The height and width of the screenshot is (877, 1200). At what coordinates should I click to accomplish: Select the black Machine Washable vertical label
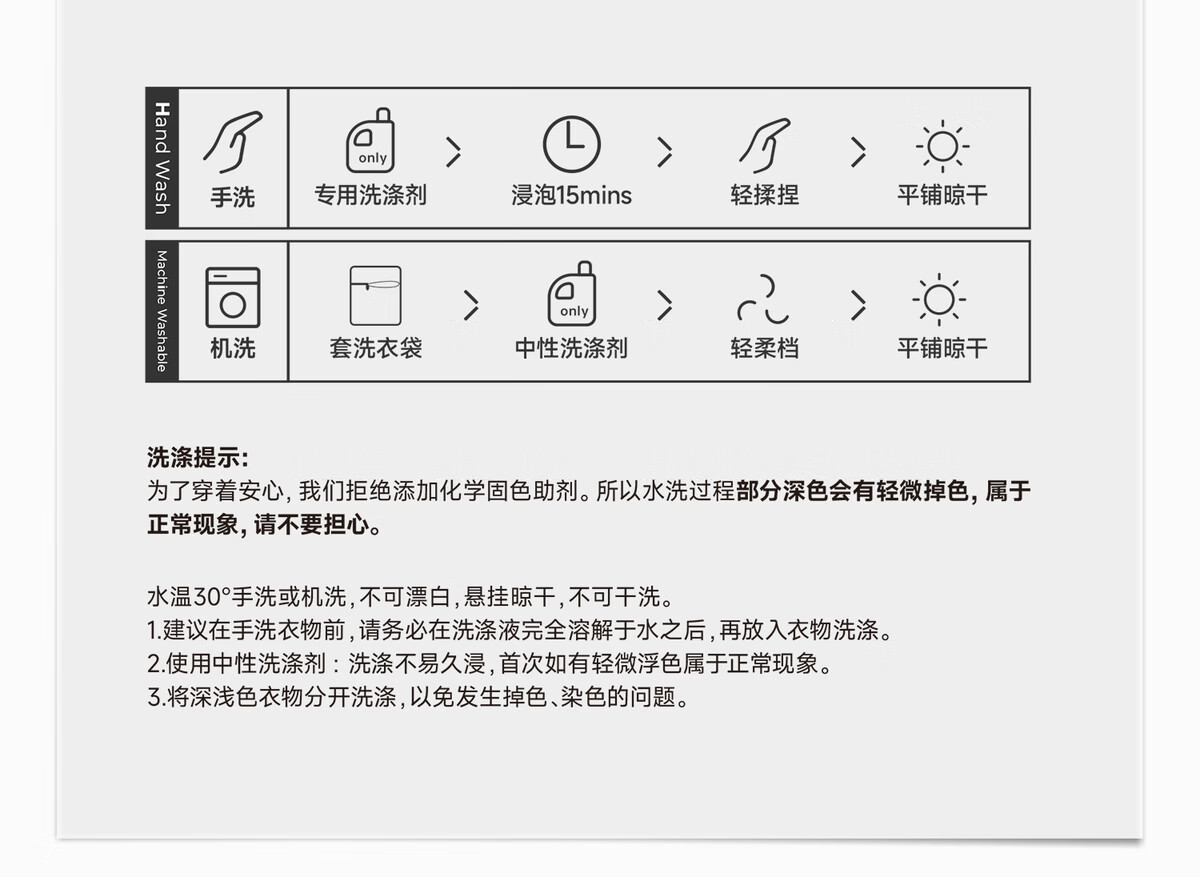click(x=161, y=311)
